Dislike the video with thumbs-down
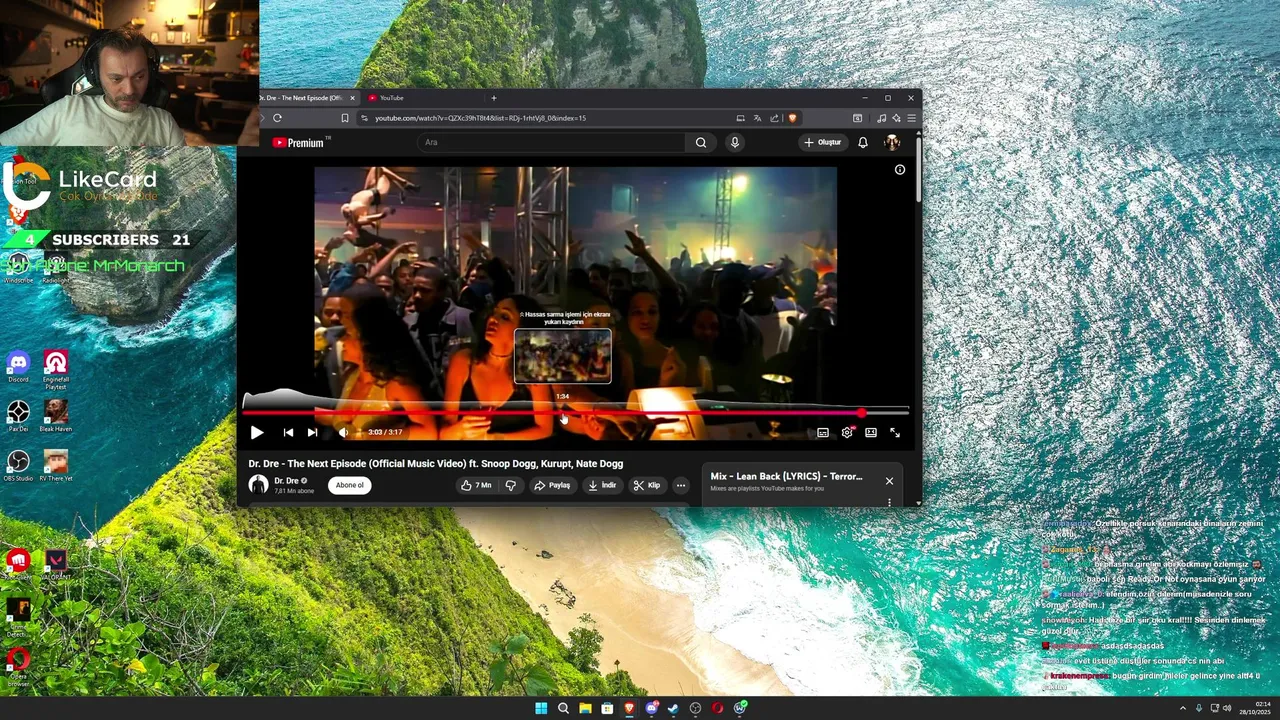Viewport: 1280px width, 720px height. click(x=510, y=485)
